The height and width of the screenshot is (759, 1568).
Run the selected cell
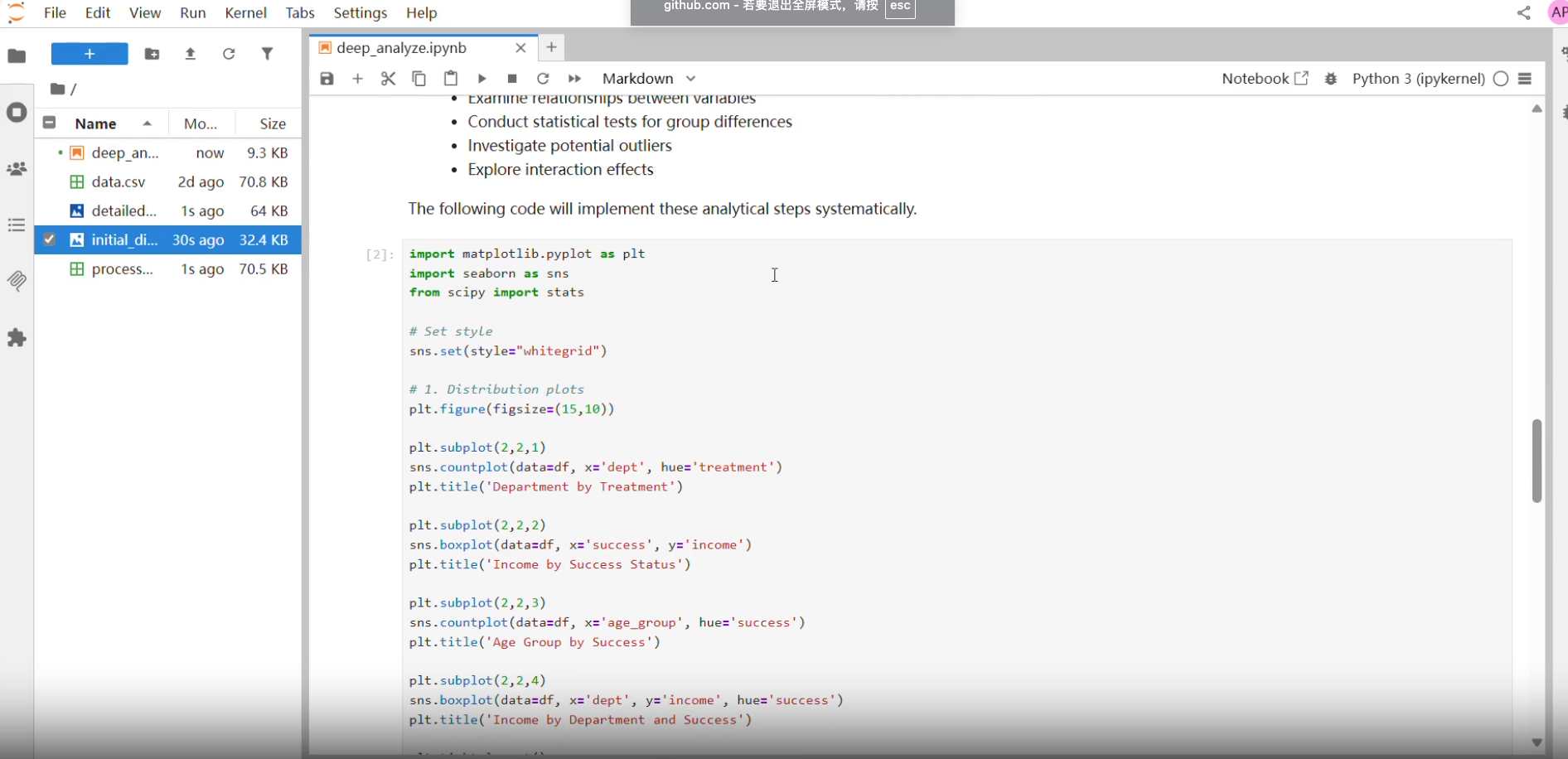pos(482,79)
